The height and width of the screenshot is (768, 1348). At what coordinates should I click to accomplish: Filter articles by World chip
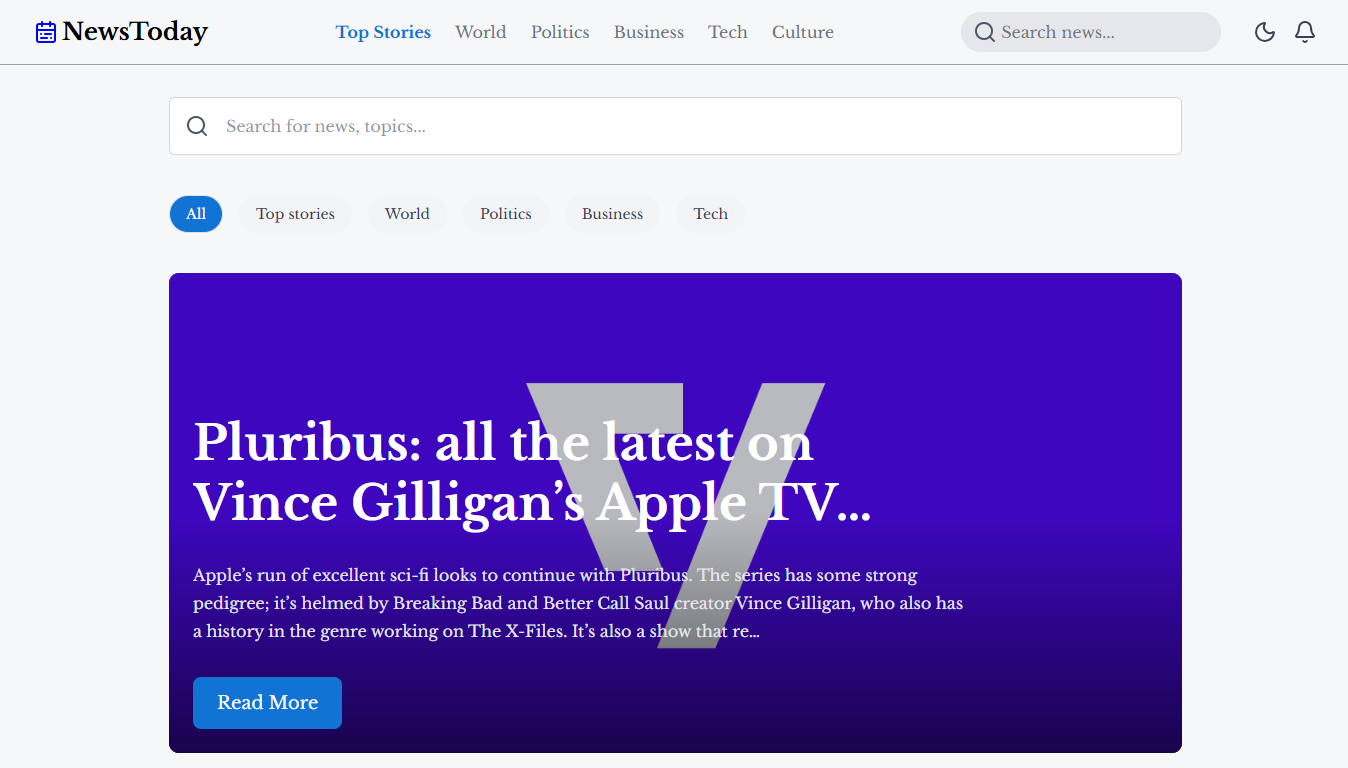[407, 214]
